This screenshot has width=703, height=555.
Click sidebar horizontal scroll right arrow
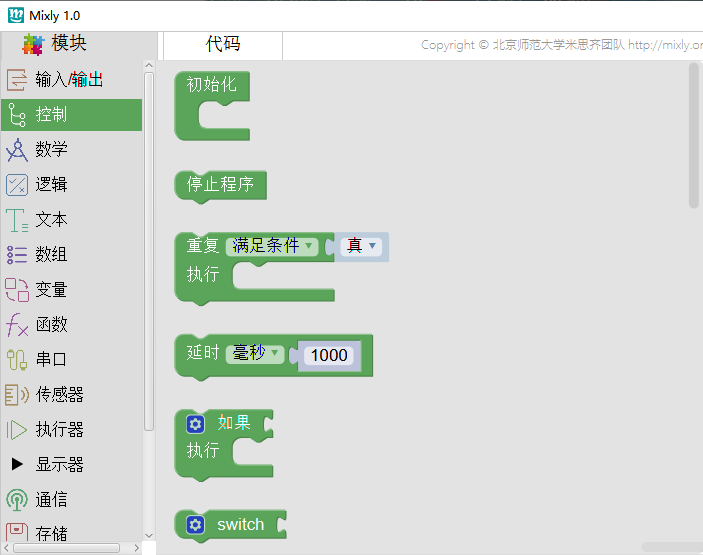coord(137,548)
